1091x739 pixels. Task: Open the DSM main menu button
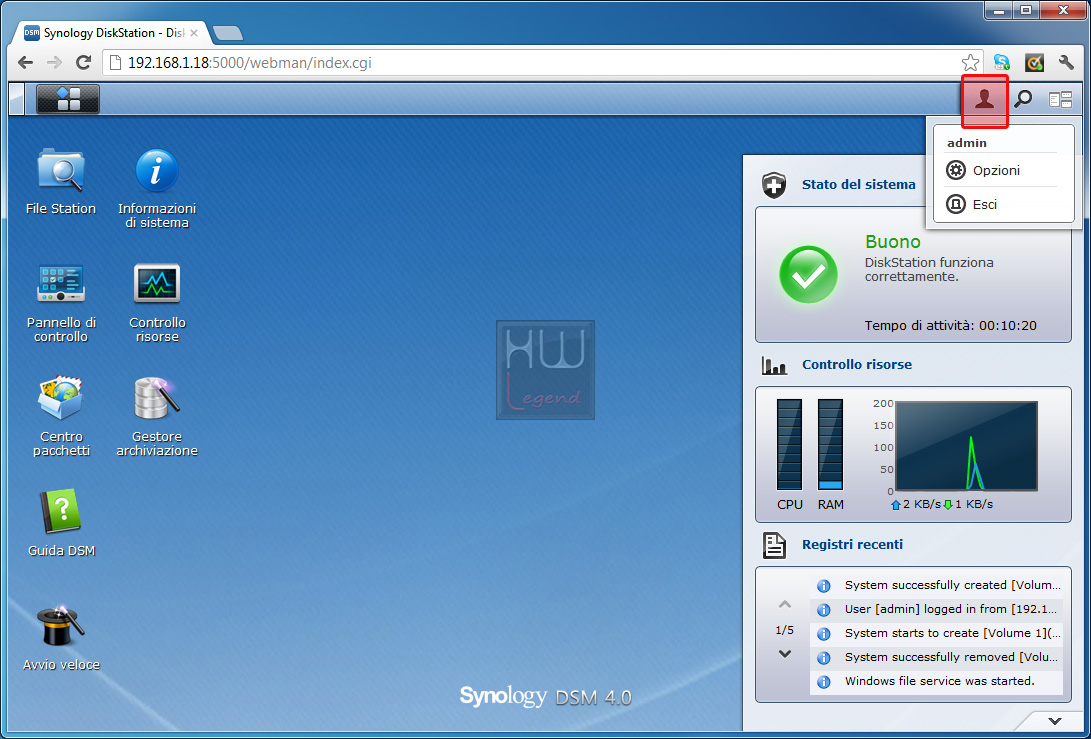pyautogui.click(x=67, y=99)
